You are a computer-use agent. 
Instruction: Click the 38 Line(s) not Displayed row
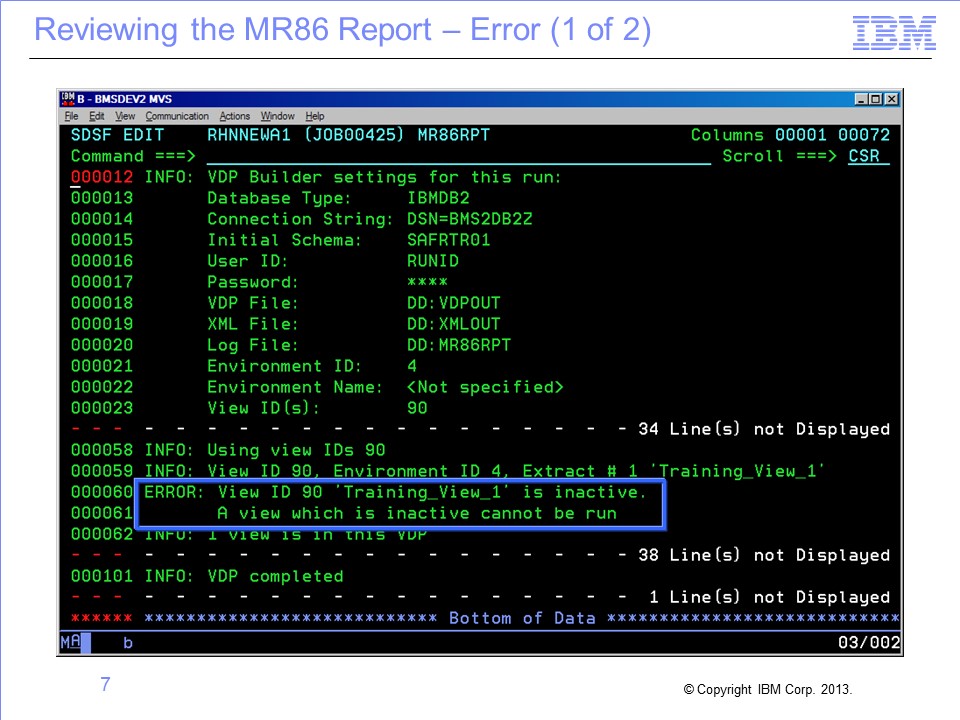[x=480, y=555]
